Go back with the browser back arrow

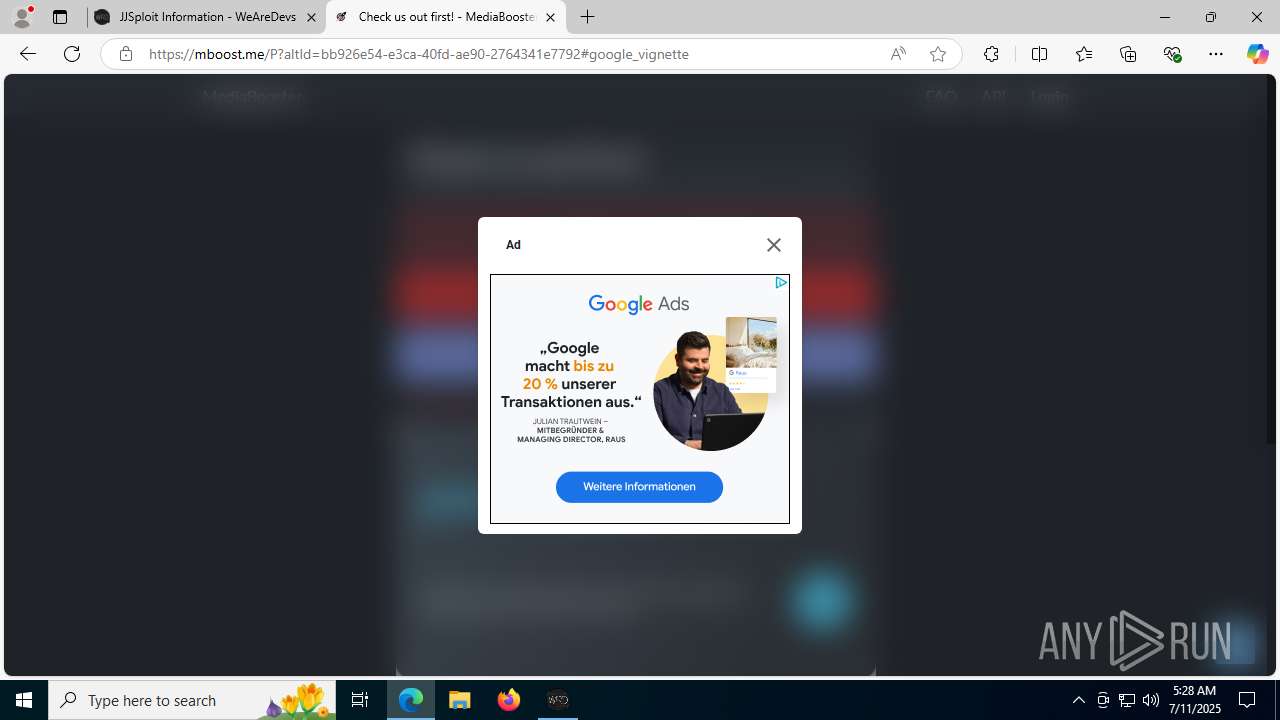28,54
